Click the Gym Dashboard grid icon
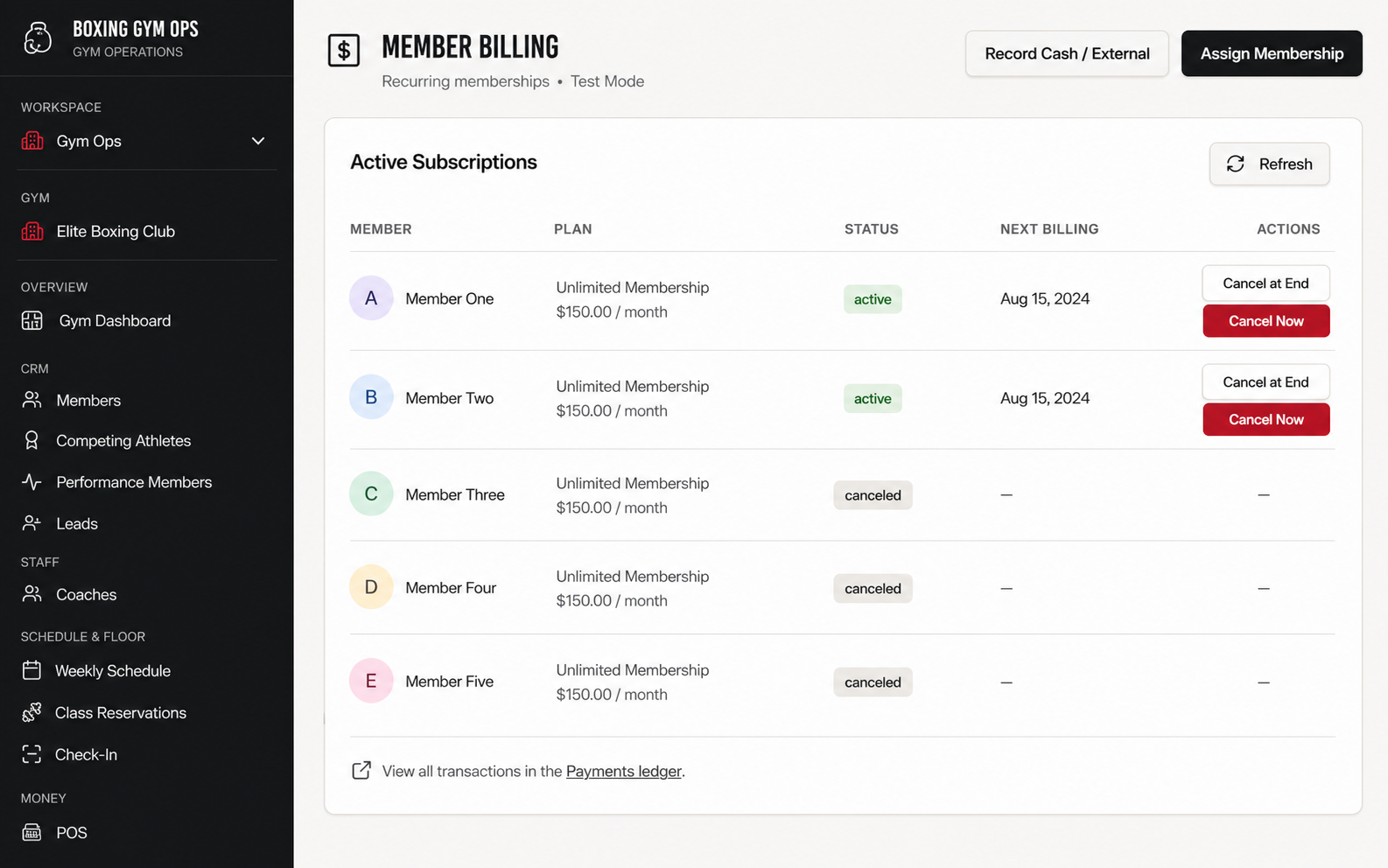The width and height of the screenshot is (1388, 868). coord(32,320)
